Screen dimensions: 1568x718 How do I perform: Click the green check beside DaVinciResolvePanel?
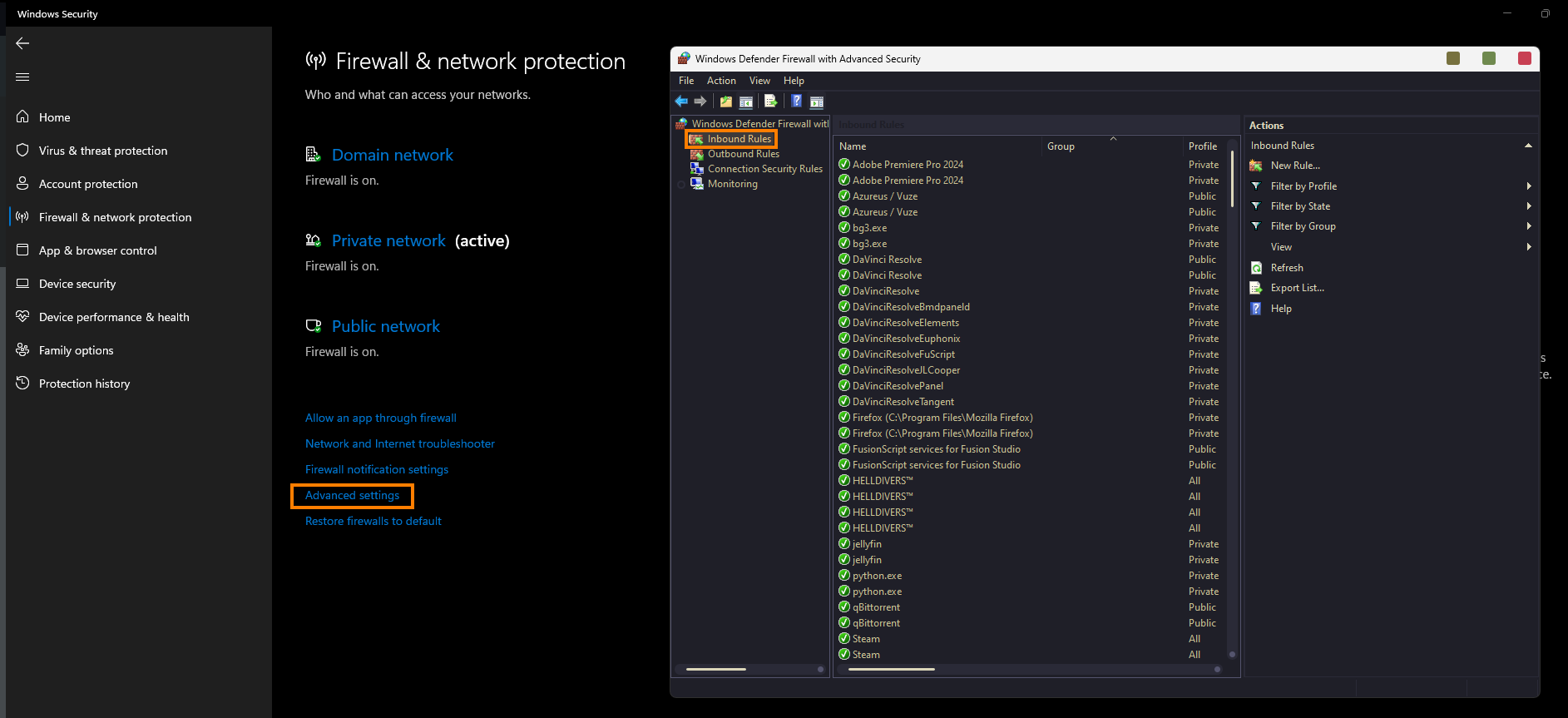[843, 386]
